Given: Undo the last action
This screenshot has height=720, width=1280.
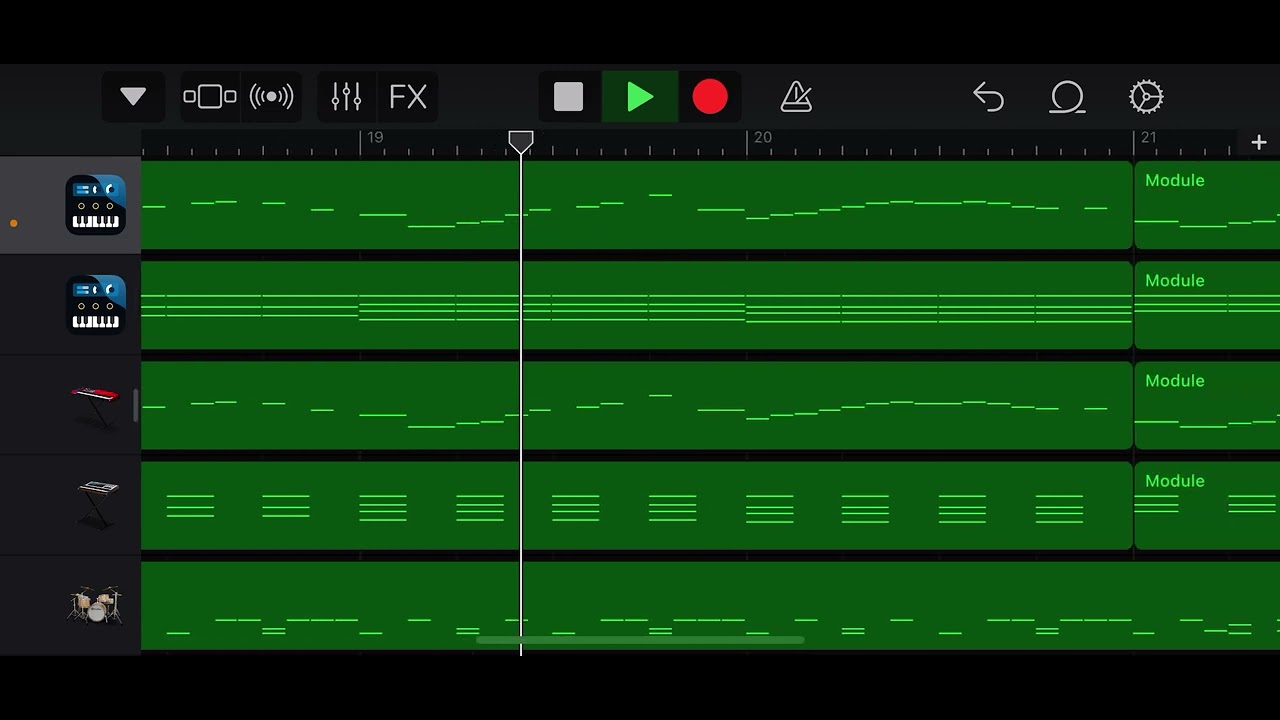Looking at the screenshot, I should click(988, 97).
